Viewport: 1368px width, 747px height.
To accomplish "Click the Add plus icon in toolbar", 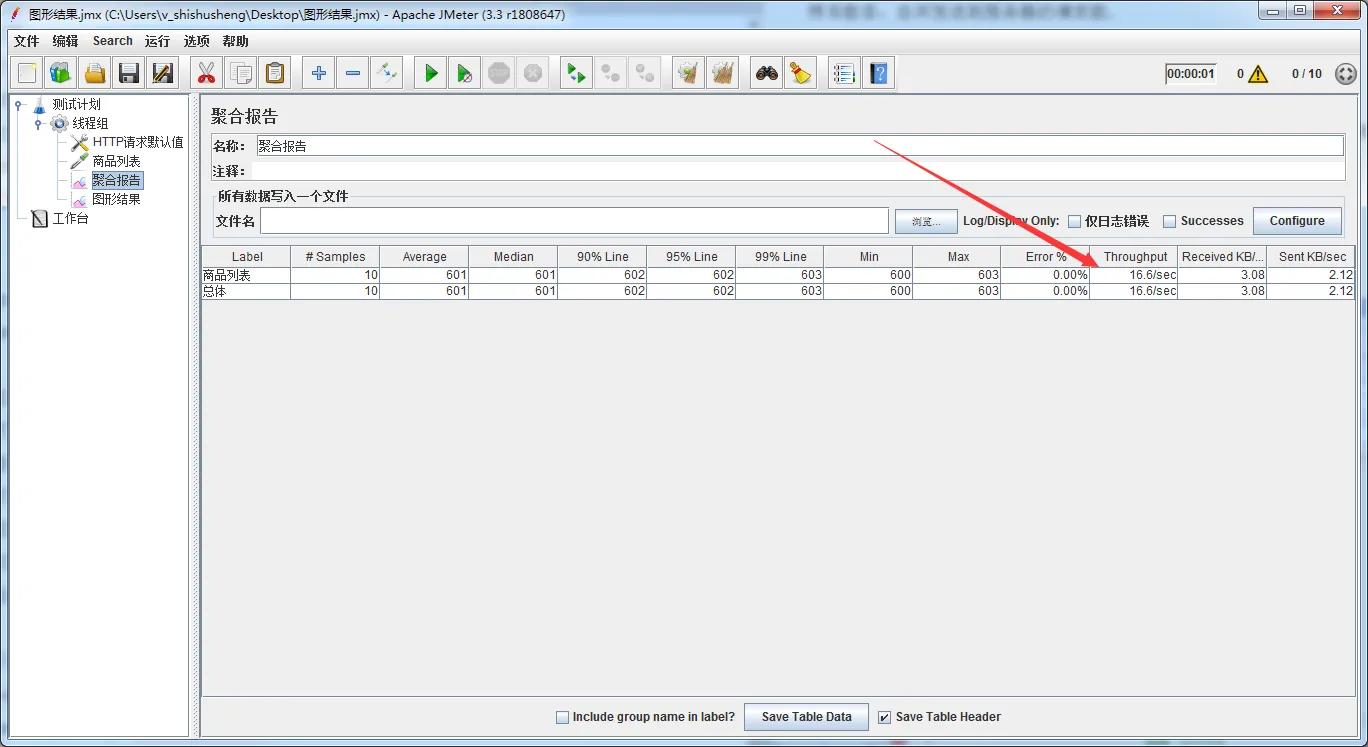I will pyautogui.click(x=319, y=73).
